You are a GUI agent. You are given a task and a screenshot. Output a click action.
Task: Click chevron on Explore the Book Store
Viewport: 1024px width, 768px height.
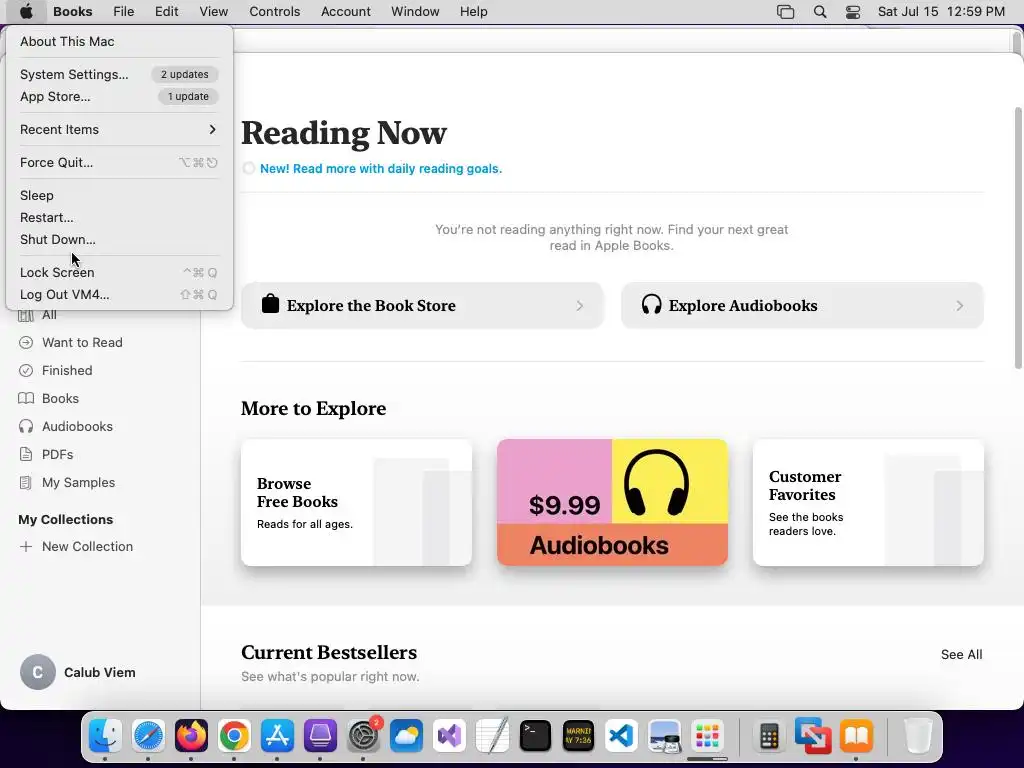click(579, 306)
